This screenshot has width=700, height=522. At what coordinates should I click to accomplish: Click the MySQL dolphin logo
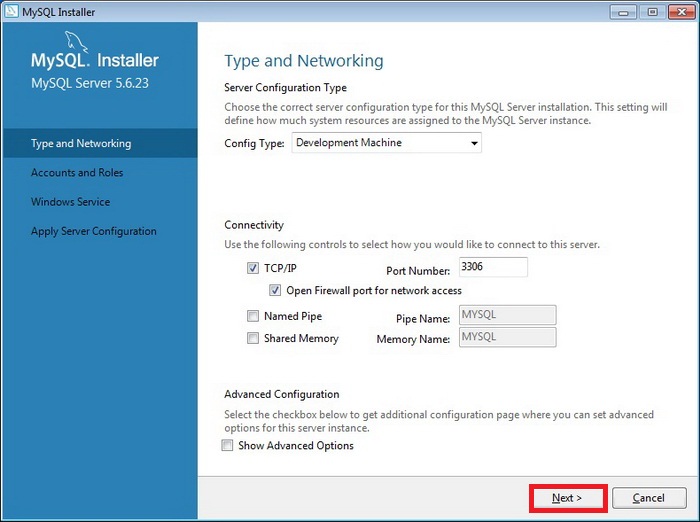tap(76, 42)
